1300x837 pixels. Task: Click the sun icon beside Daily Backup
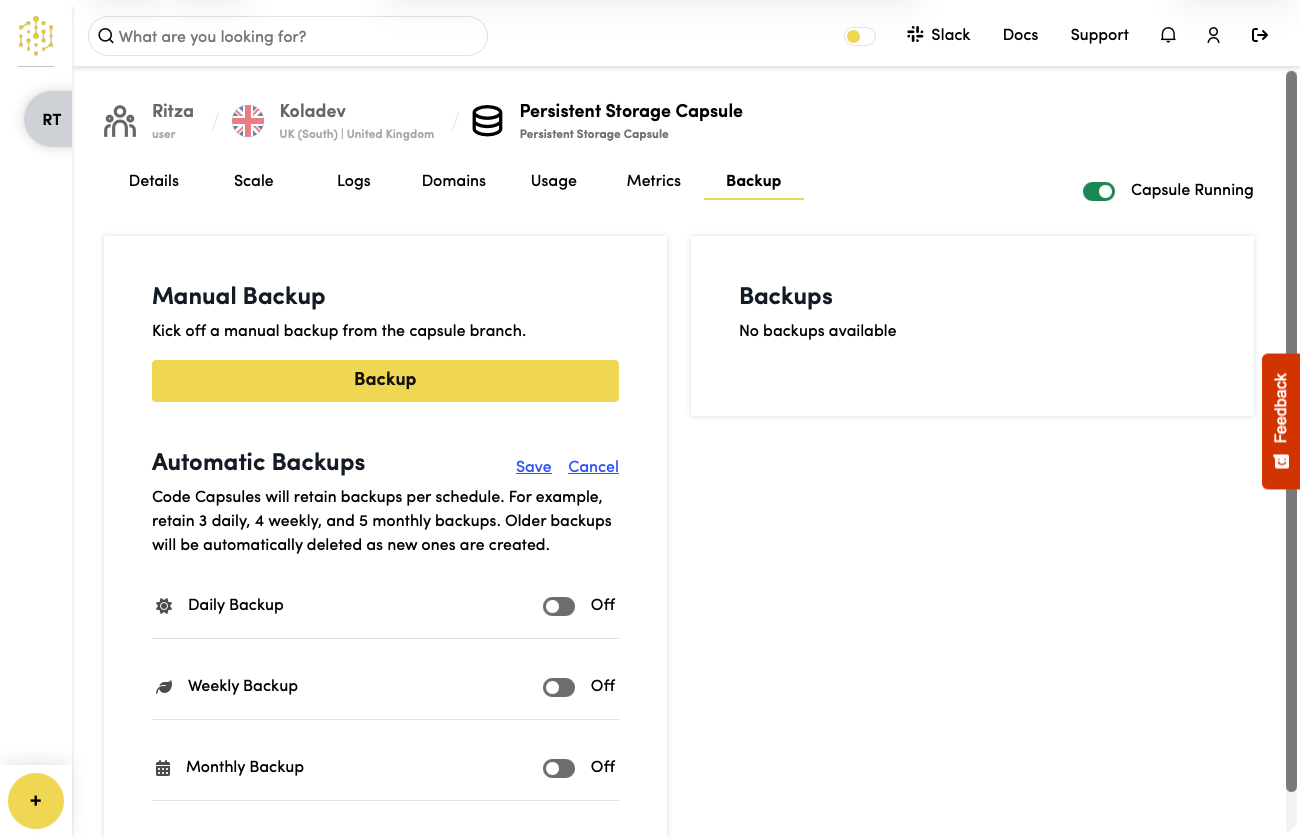click(163, 605)
